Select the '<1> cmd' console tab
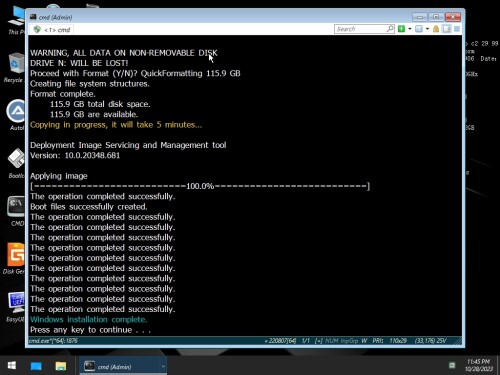This screenshot has height=375, width=500. tap(52, 30)
